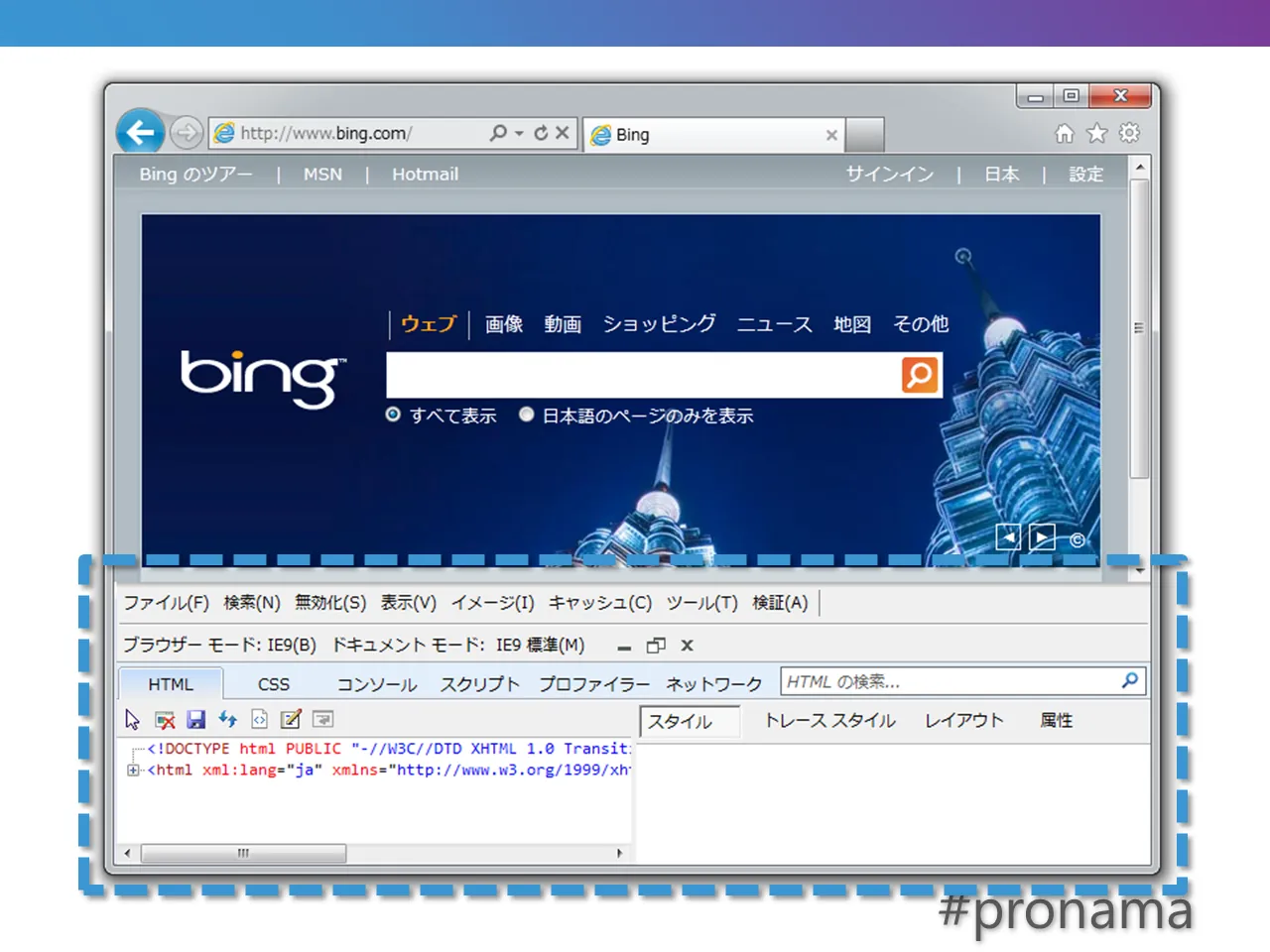Select 日本語のページのみを表示 radio option
The height and width of the screenshot is (952, 1270).
tap(527, 415)
